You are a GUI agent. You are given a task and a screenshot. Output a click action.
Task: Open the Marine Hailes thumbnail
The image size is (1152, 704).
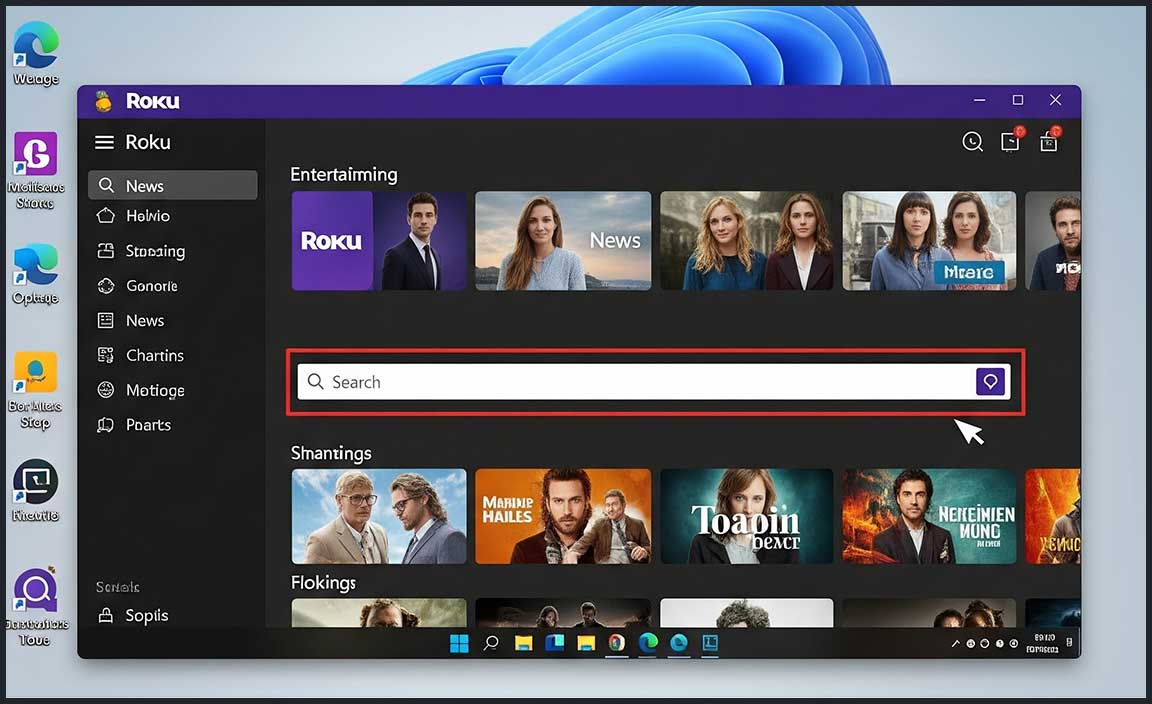click(x=563, y=517)
